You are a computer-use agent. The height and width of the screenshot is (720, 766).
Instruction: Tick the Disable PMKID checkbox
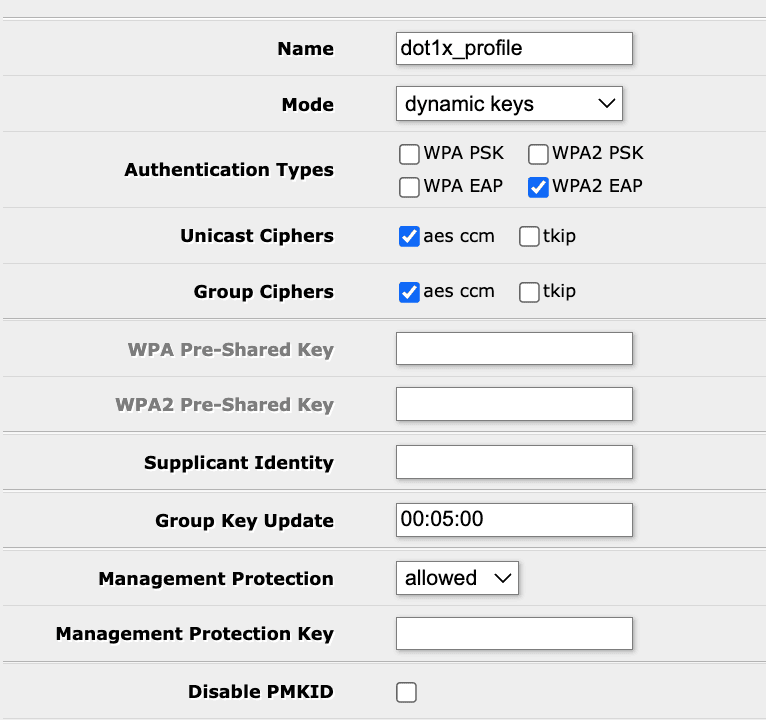(406, 692)
